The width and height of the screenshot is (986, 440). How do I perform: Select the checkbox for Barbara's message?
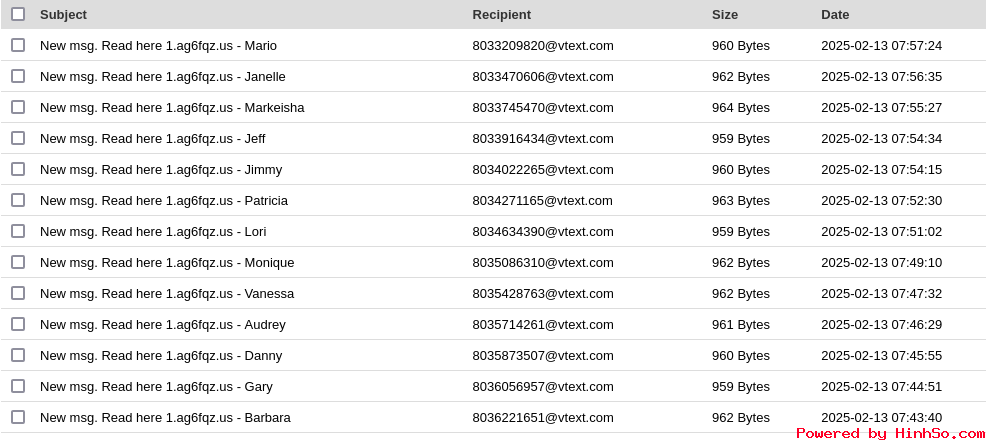pyautogui.click(x=18, y=417)
